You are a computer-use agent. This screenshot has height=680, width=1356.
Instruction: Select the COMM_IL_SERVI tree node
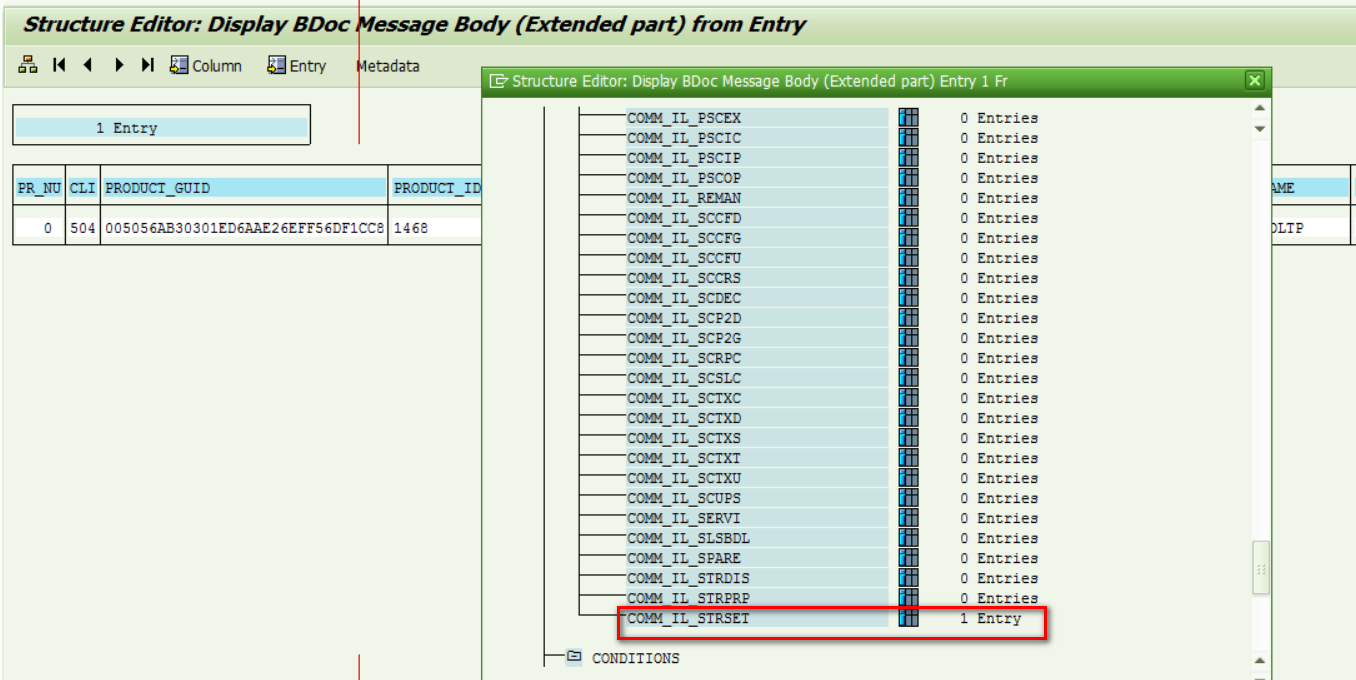tap(757, 518)
